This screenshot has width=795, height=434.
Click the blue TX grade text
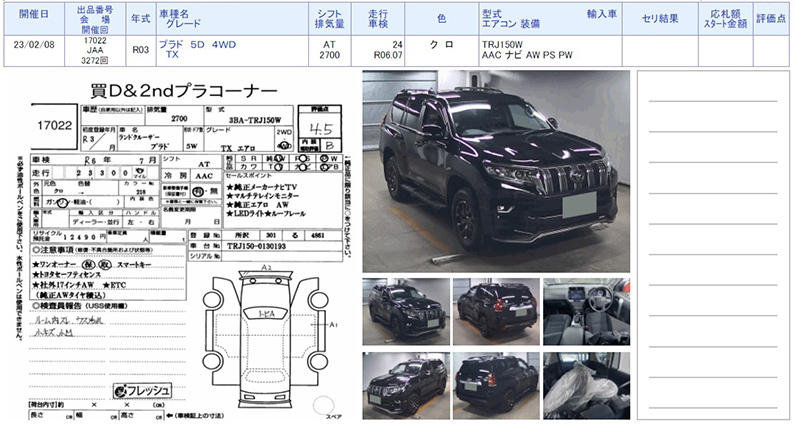tap(172, 55)
